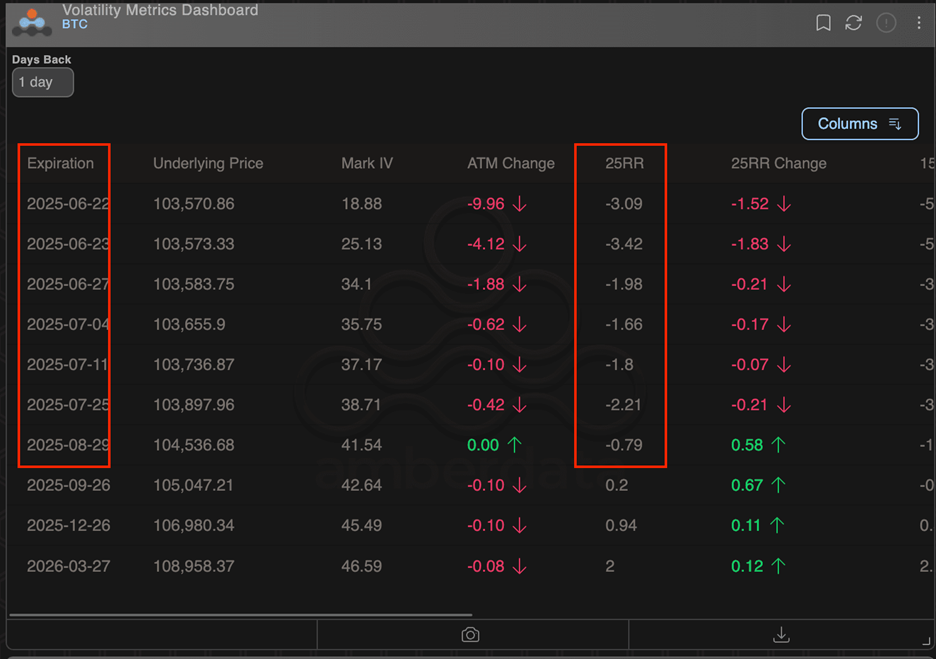
Task: Click 25RR value -0.79
Action: coord(624,445)
